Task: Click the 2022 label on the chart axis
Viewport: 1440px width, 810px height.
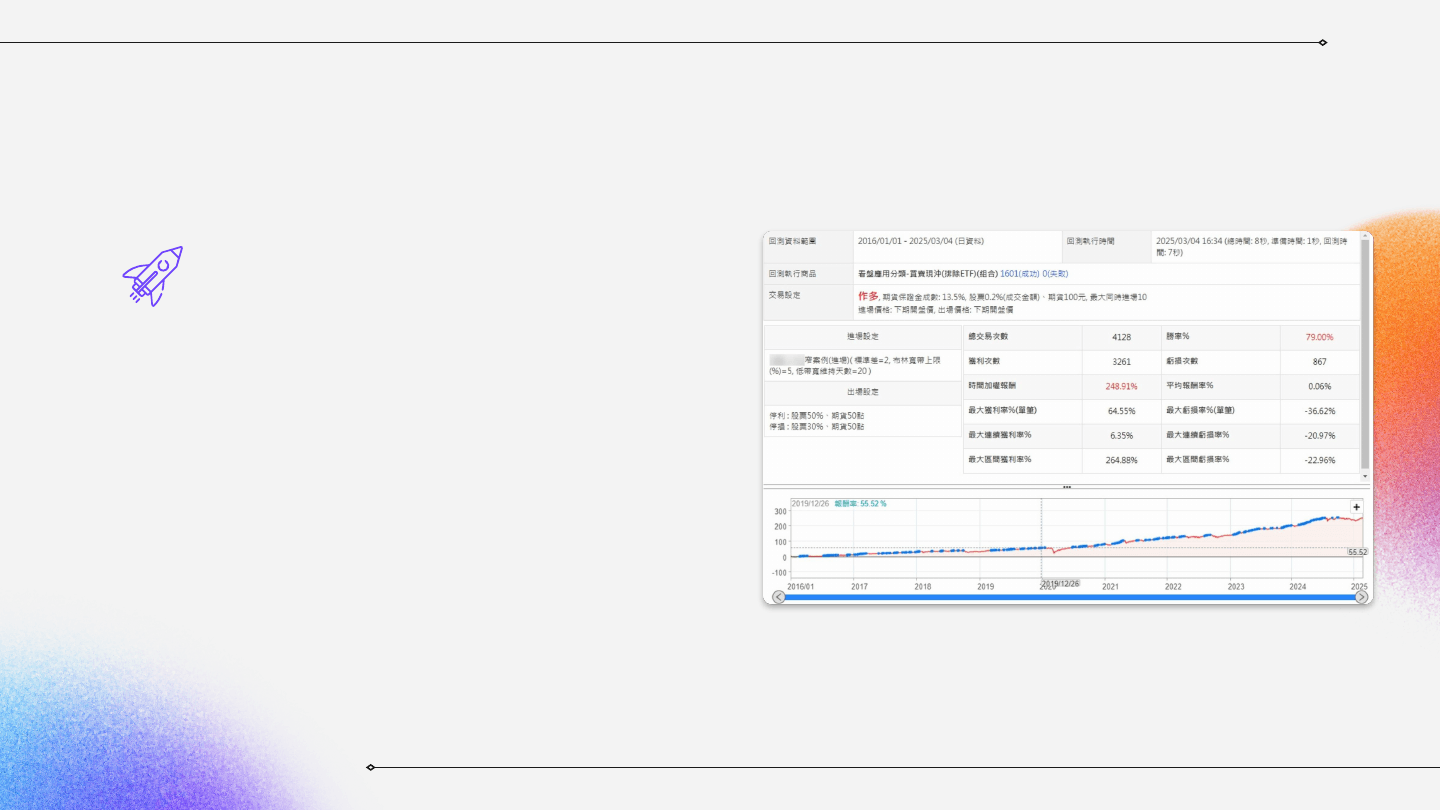Action: (x=1173, y=587)
